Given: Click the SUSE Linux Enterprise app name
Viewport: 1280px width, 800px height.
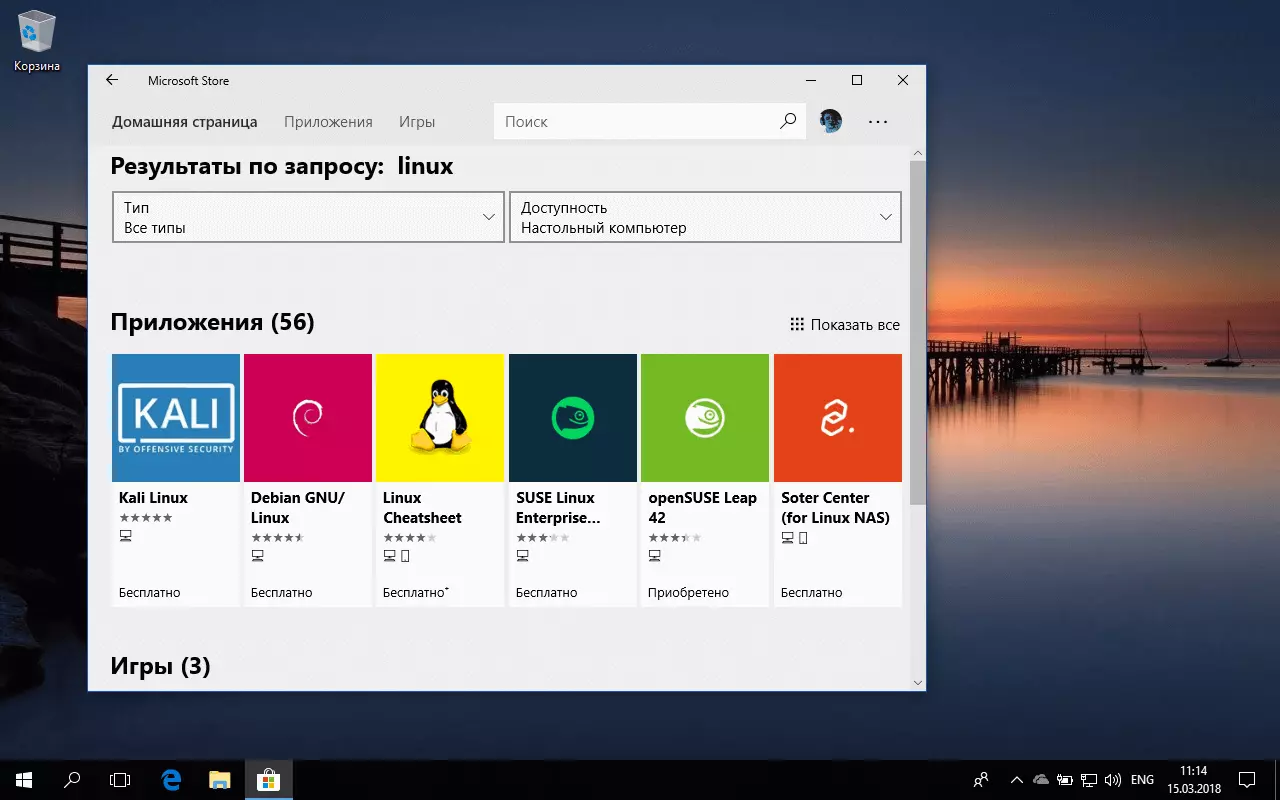Looking at the screenshot, I should (558, 508).
